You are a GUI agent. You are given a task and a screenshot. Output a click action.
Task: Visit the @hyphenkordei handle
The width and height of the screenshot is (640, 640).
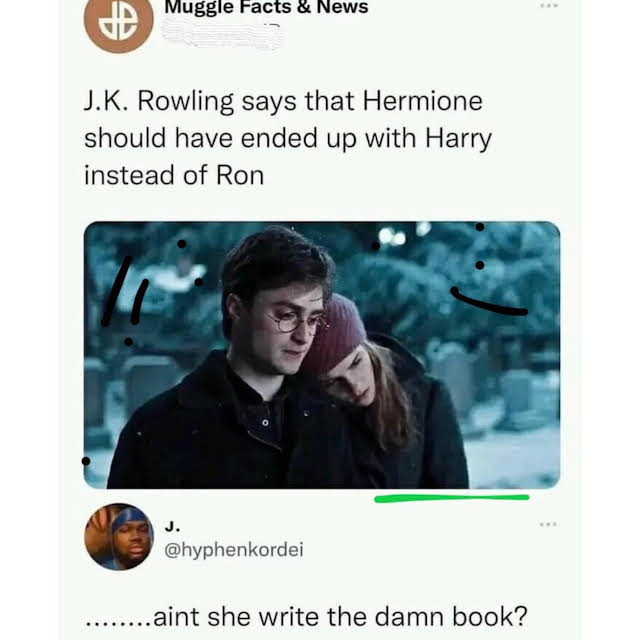coord(233,550)
